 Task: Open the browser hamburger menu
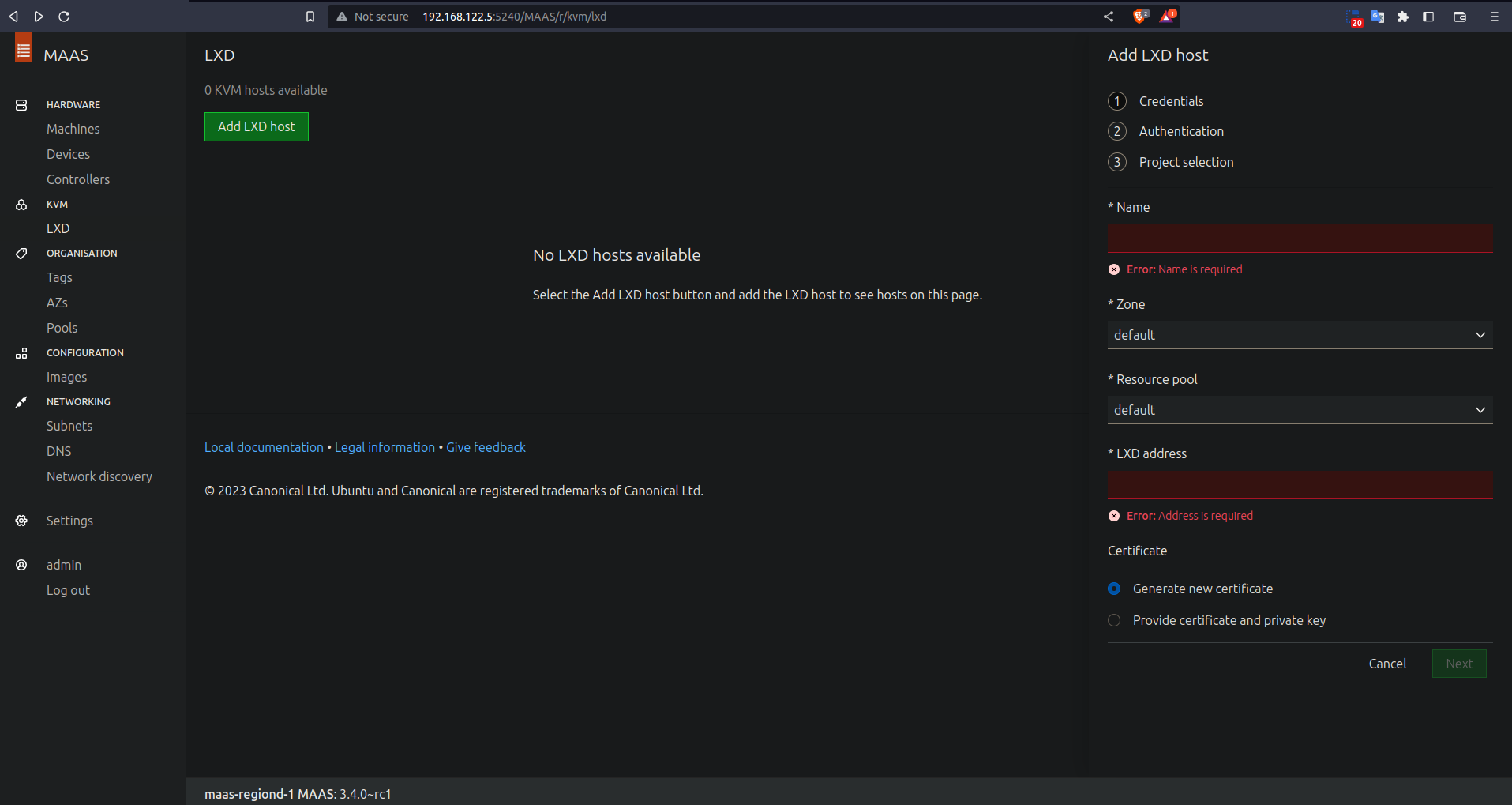point(1494,17)
